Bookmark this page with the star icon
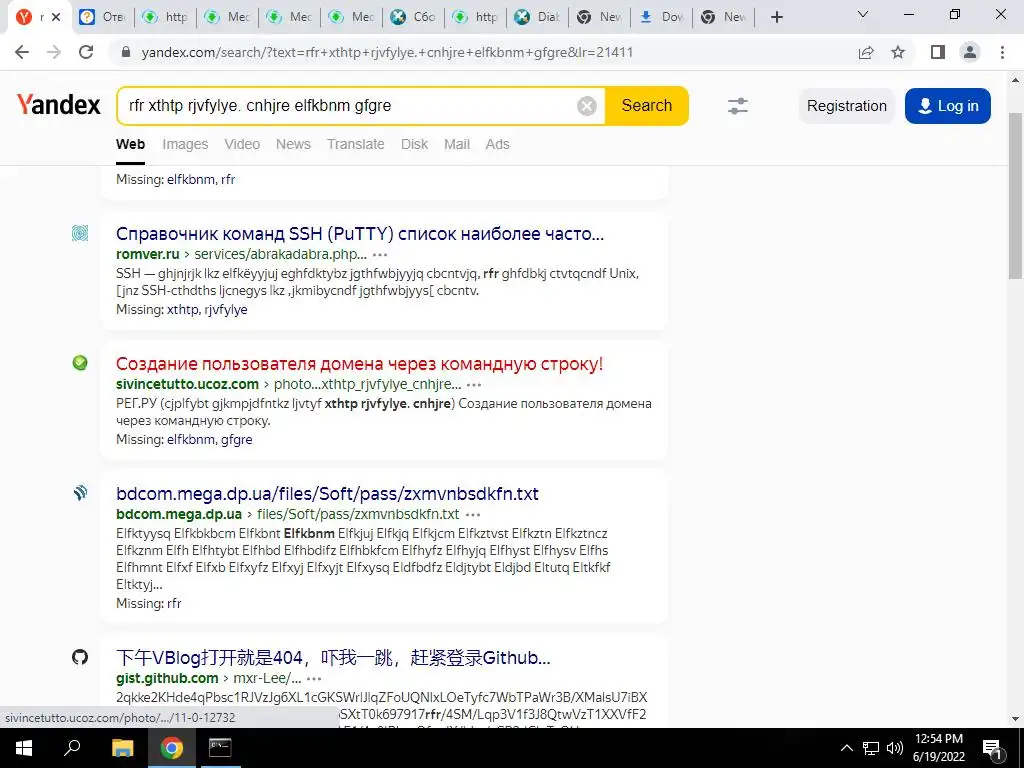1024x768 pixels. pyautogui.click(x=898, y=52)
